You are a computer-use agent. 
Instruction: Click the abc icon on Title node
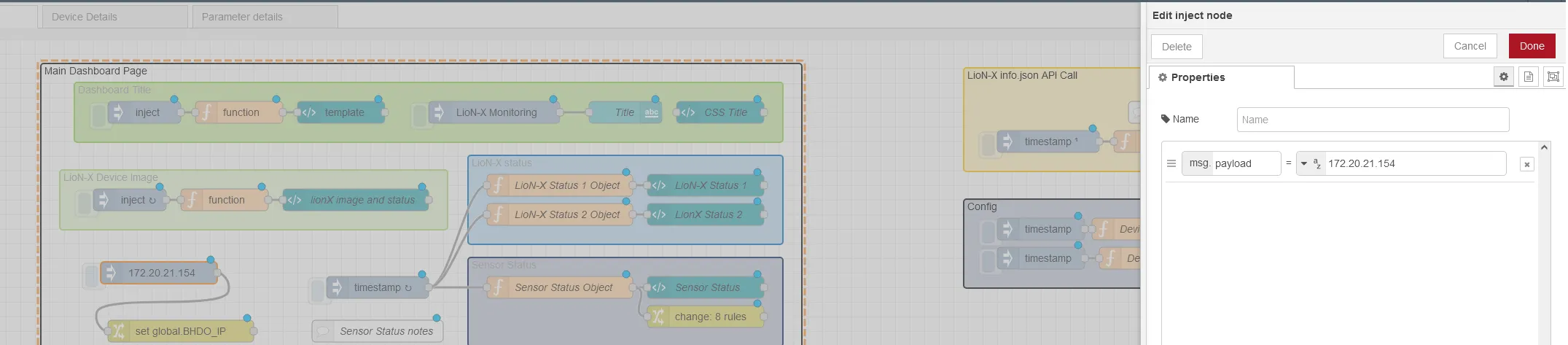coord(651,112)
